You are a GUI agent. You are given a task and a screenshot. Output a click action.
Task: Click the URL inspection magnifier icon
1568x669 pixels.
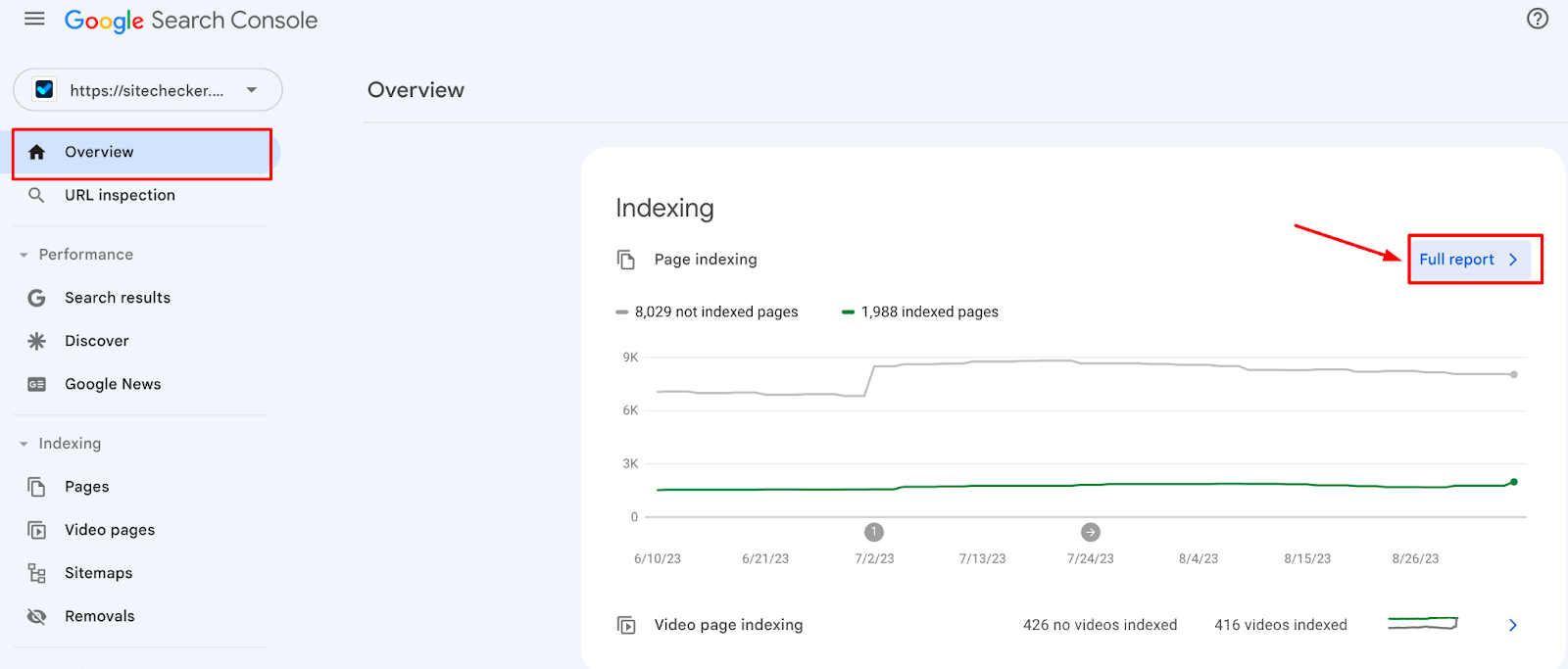pyautogui.click(x=36, y=195)
